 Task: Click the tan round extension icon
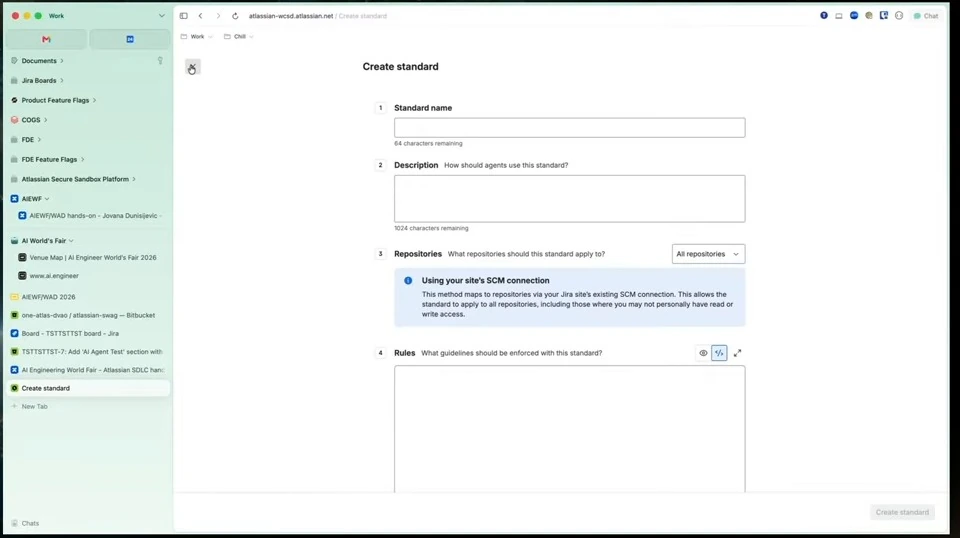[x=869, y=16]
